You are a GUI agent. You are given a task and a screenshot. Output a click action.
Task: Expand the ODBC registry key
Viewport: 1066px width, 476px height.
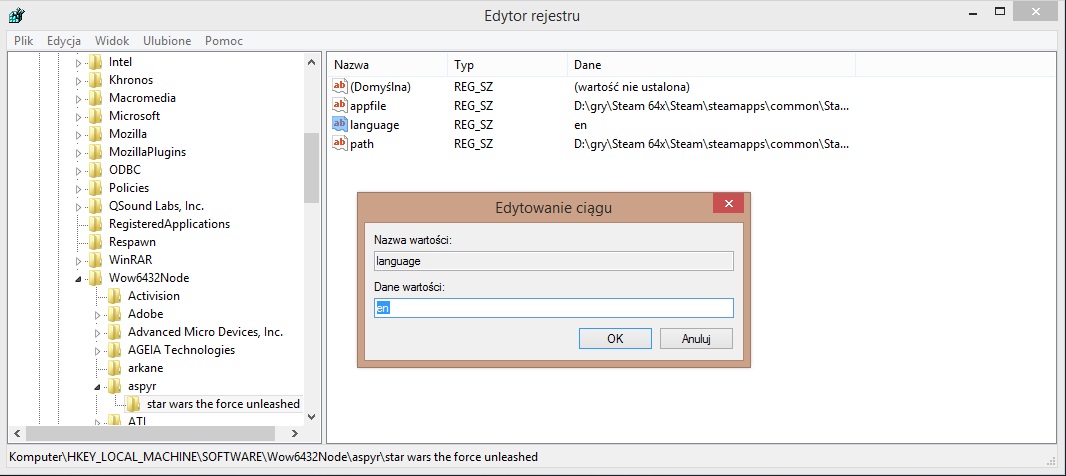coord(78,171)
